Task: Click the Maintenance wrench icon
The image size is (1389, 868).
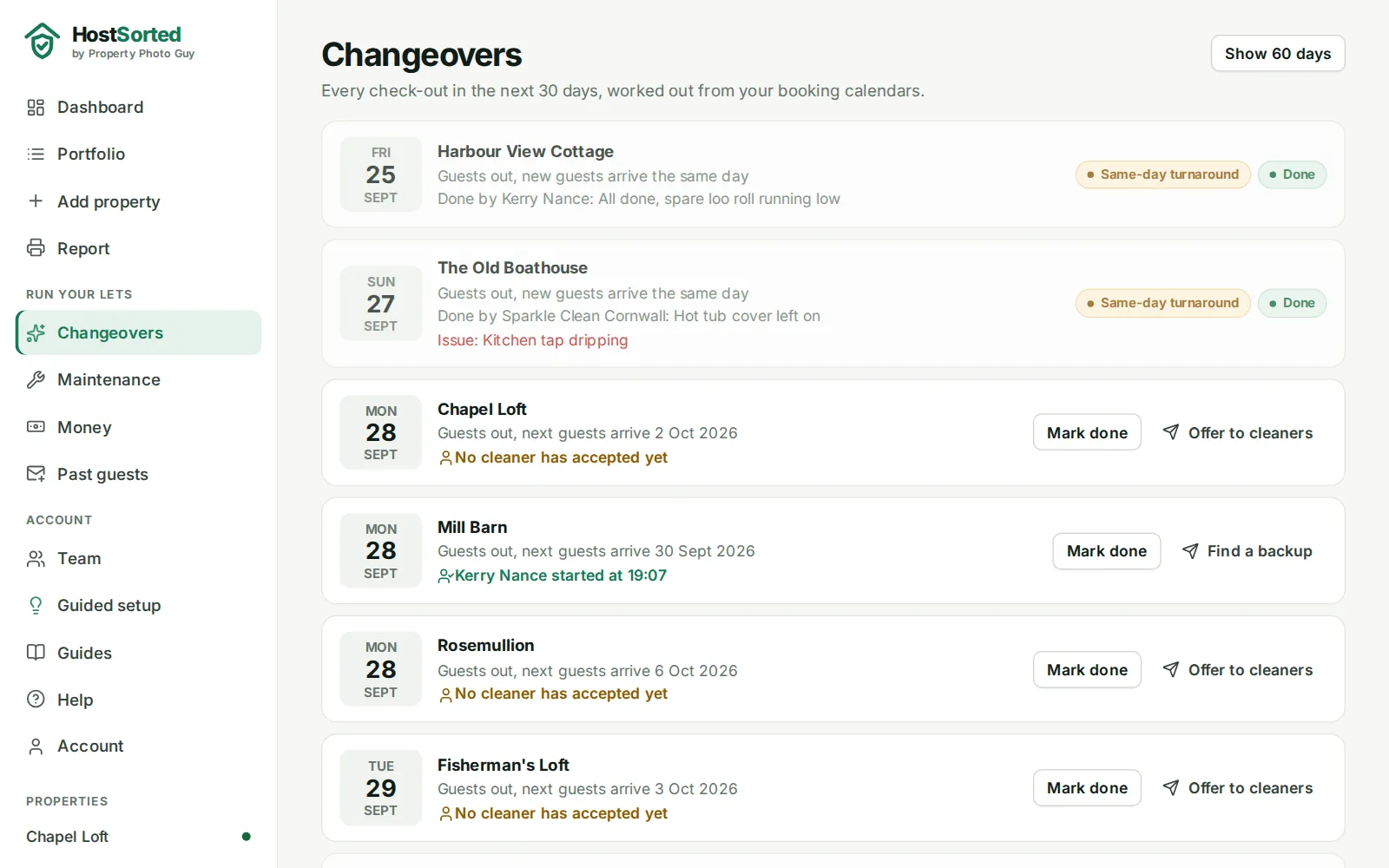Action: [x=36, y=379]
